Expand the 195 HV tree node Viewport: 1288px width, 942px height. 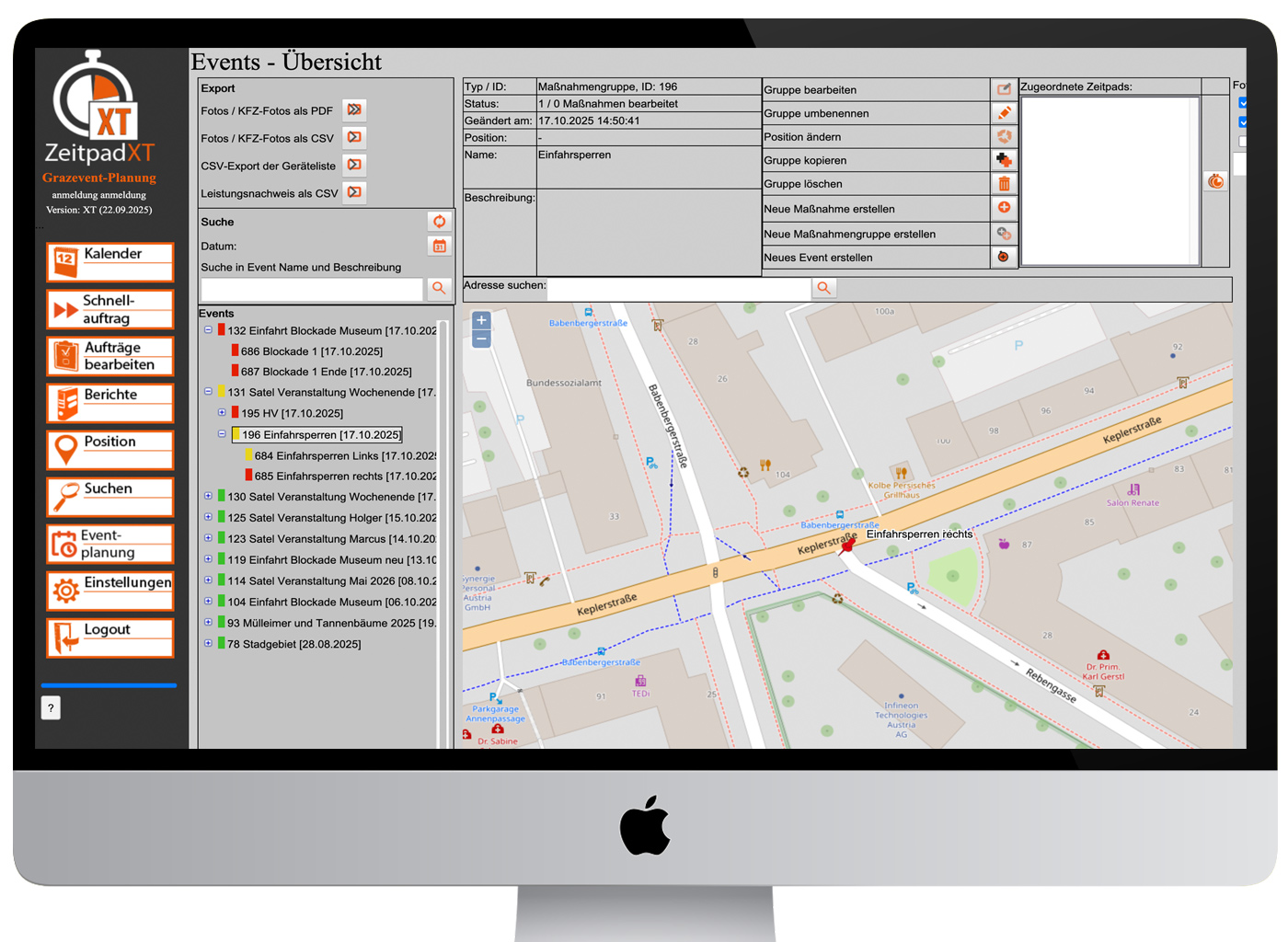pyautogui.click(x=222, y=413)
